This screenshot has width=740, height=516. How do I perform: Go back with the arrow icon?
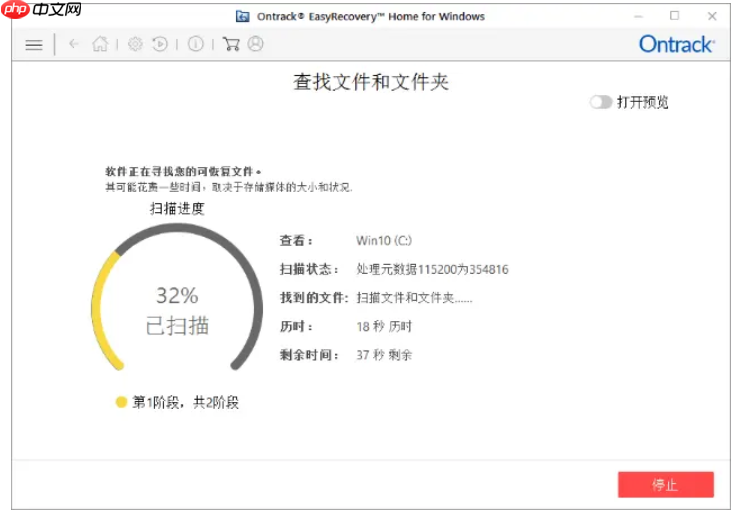click(73, 44)
